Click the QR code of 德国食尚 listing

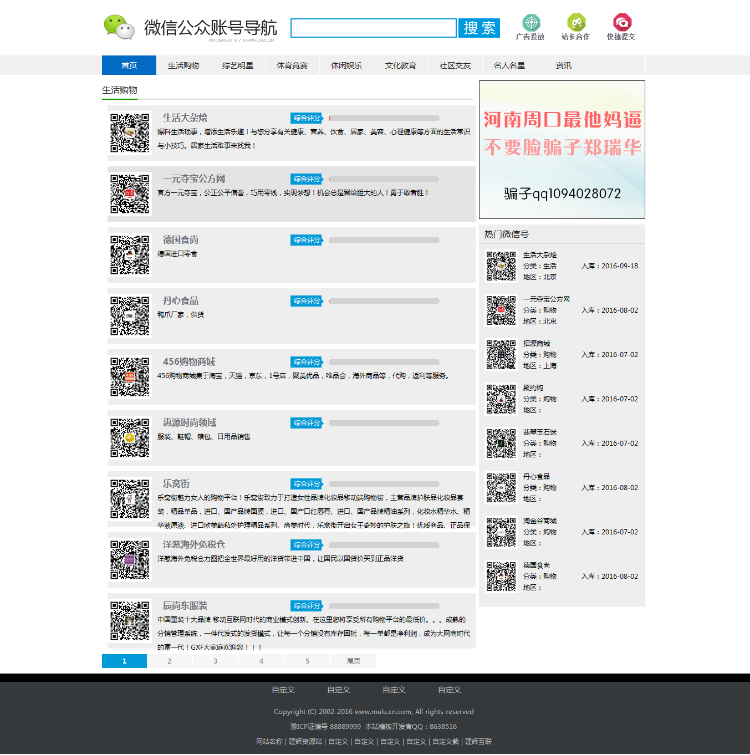[x=130, y=255]
